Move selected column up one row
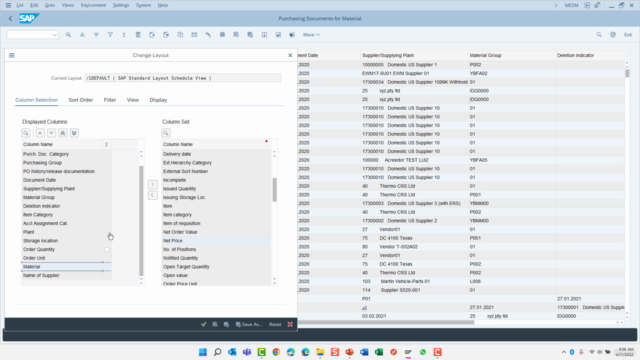Image resolution: width=640 pixels, height=360 pixels. [x=40, y=133]
